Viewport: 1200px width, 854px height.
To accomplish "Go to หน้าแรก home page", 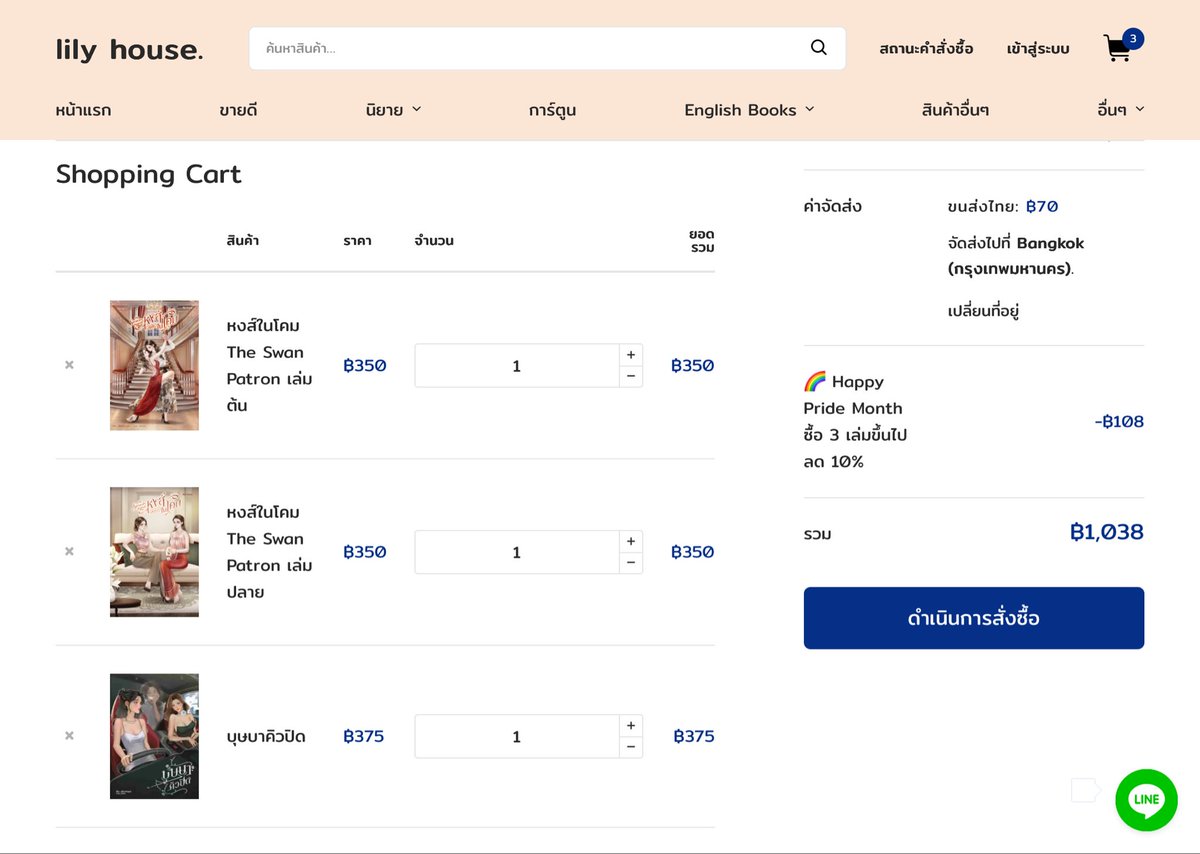I will [84, 110].
